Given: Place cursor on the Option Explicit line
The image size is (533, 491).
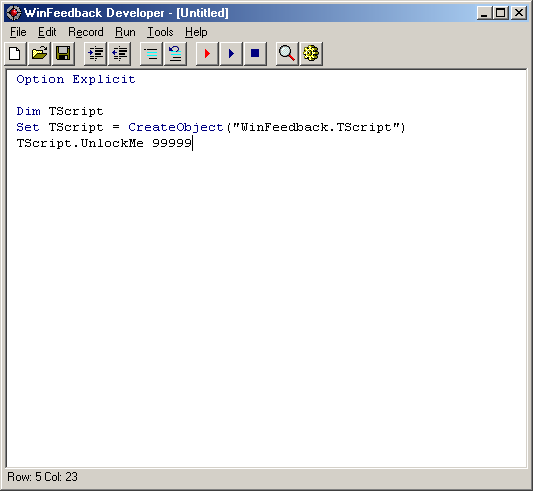Looking at the screenshot, I should pyautogui.click(x=76, y=79).
